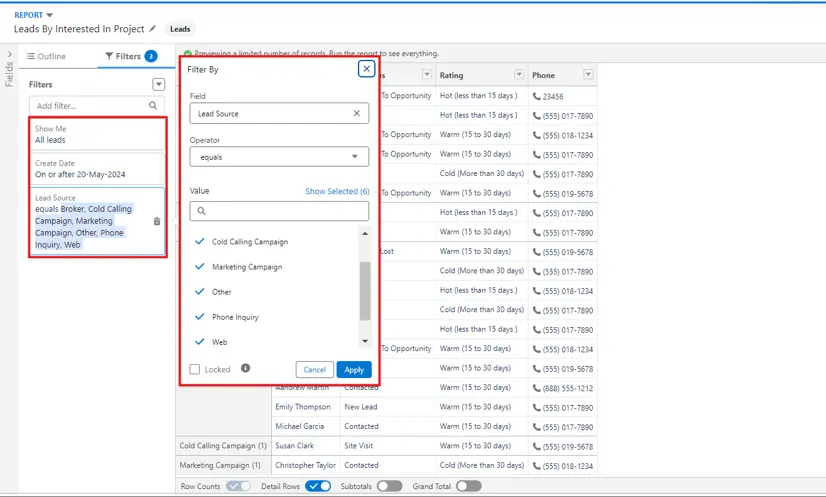Uncheck the Other value

tap(200, 291)
